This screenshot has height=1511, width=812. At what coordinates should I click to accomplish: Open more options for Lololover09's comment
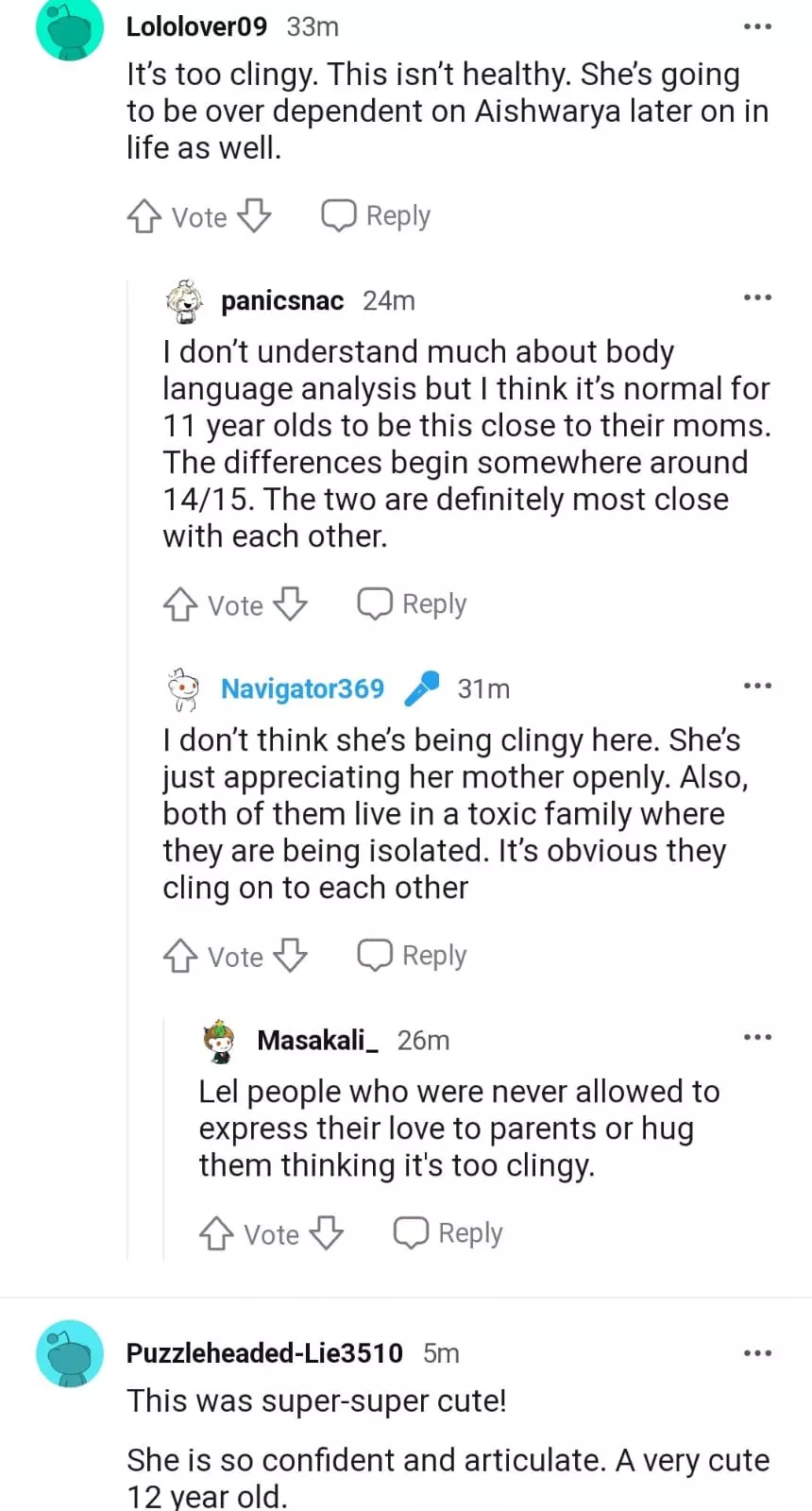click(757, 26)
